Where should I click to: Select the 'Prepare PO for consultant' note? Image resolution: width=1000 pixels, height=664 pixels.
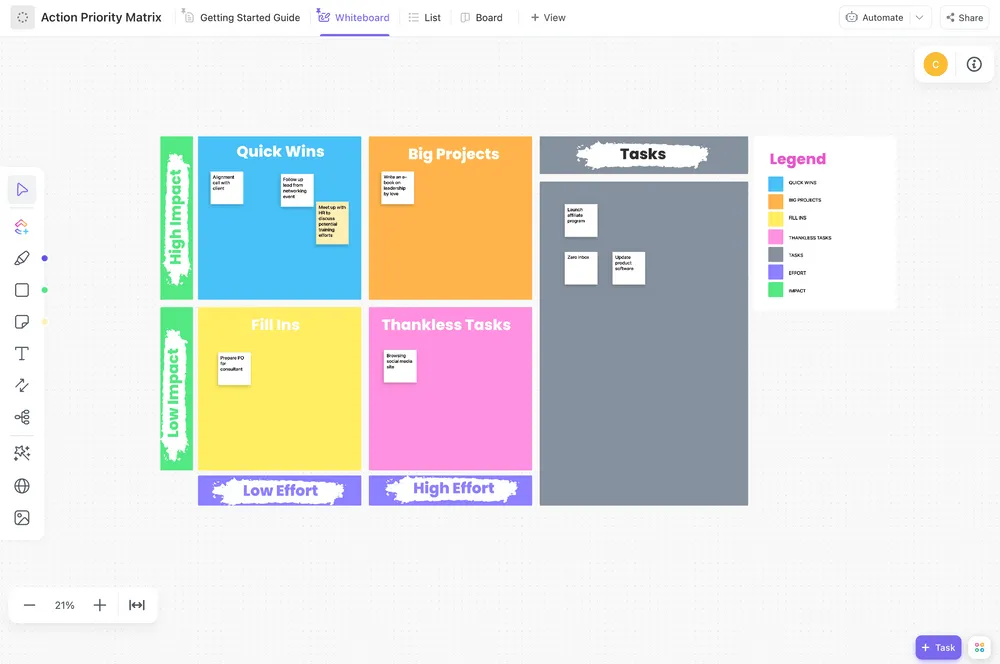[x=234, y=369]
